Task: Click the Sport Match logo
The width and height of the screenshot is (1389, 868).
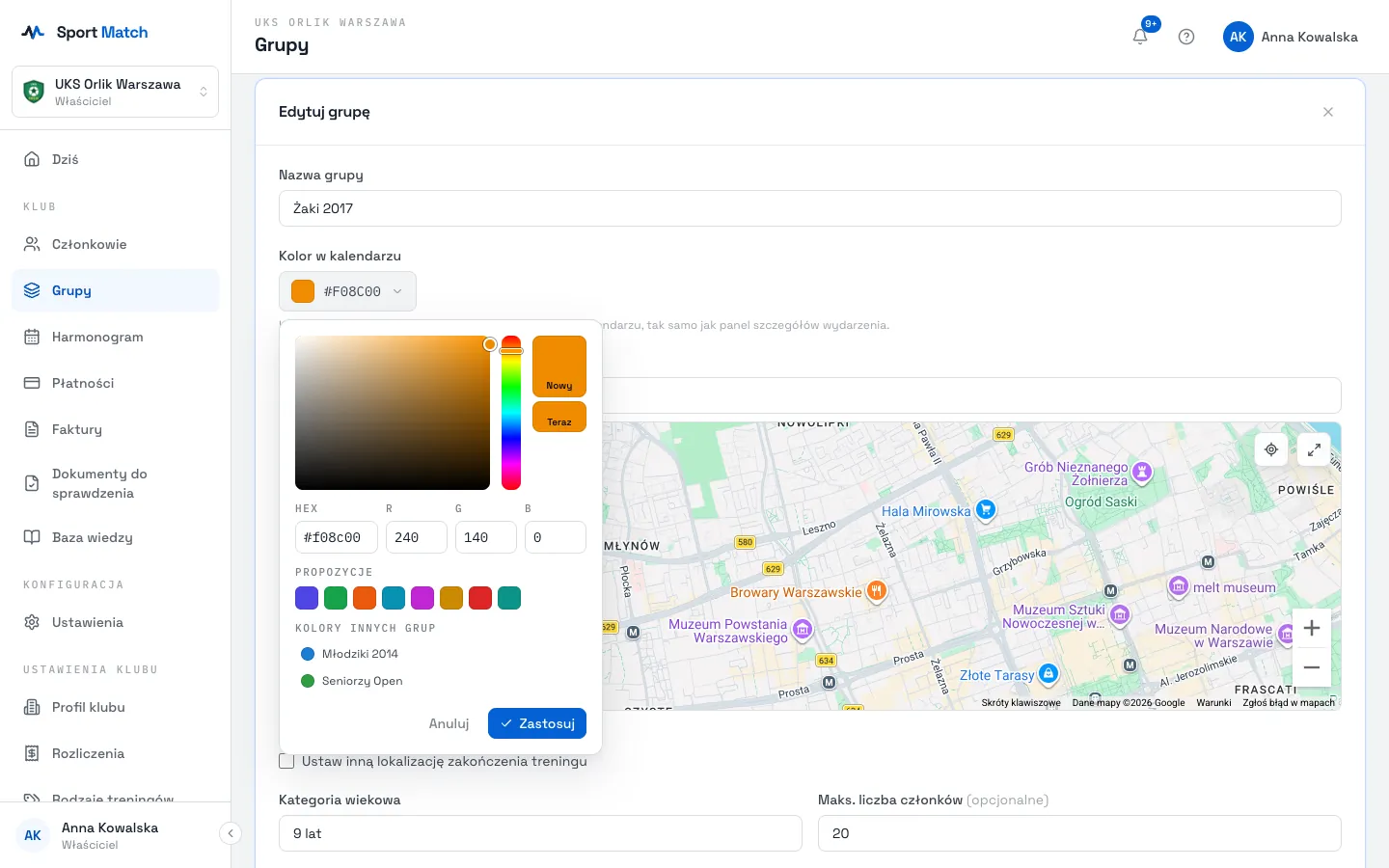Action: [x=85, y=32]
